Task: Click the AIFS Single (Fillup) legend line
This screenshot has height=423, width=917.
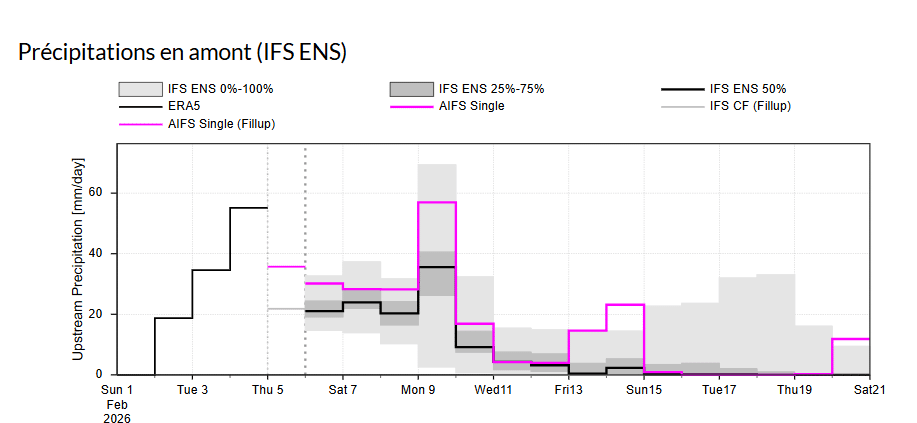Action: [x=140, y=123]
